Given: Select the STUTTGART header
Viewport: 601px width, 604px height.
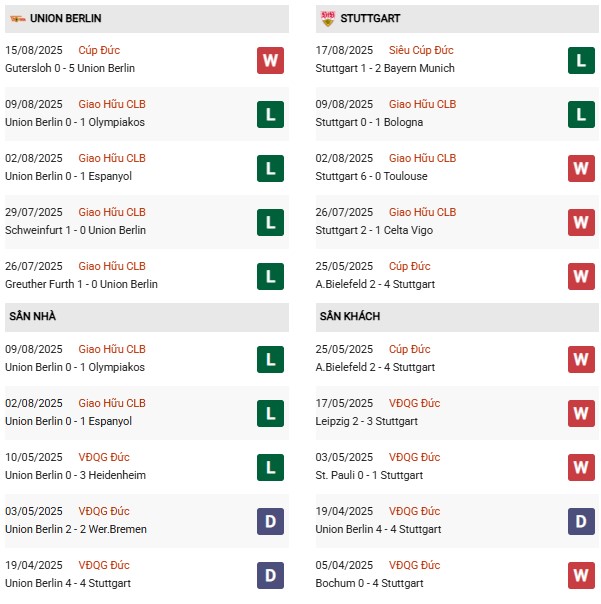Looking at the screenshot, I should [x=457, y=18].
